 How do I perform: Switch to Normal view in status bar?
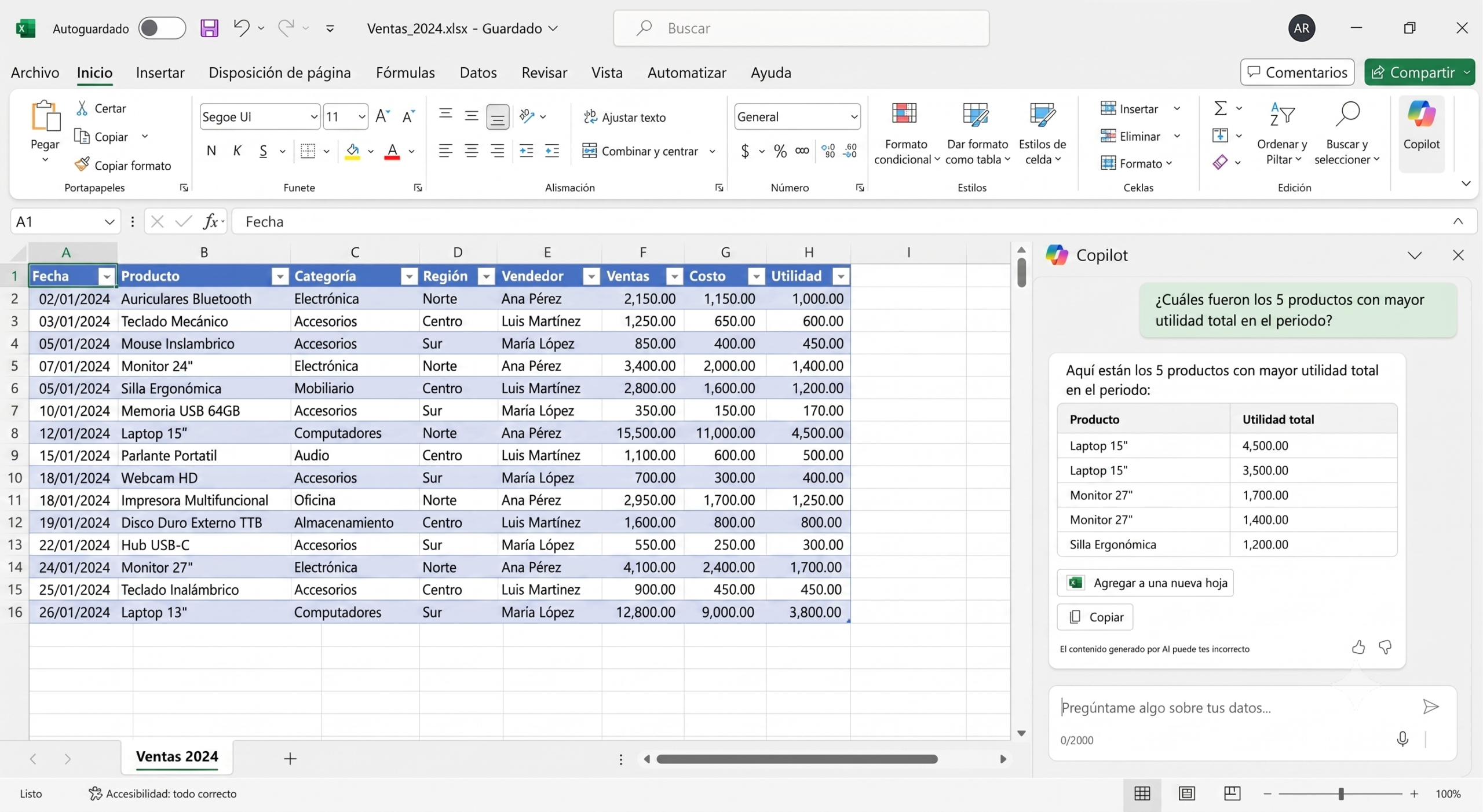point(1142,793)
